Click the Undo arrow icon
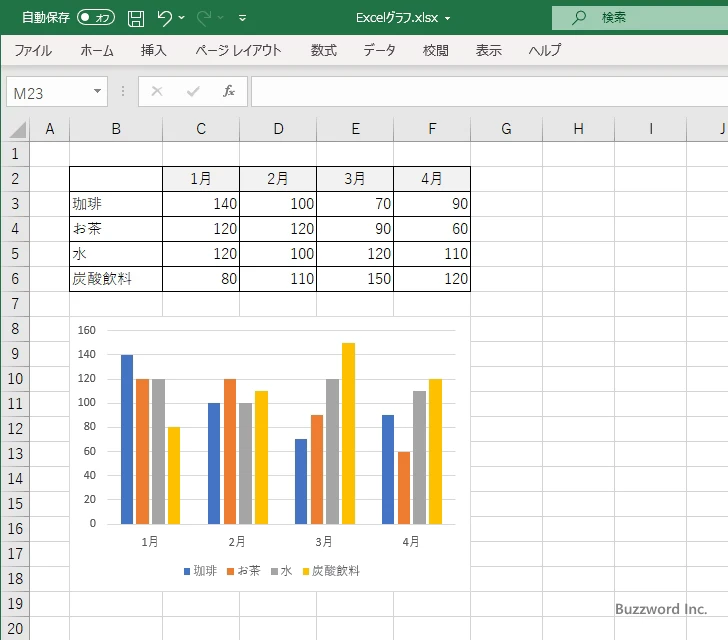Image resolution: width=728 pixels, height=640 pixels. coord(164,18)
